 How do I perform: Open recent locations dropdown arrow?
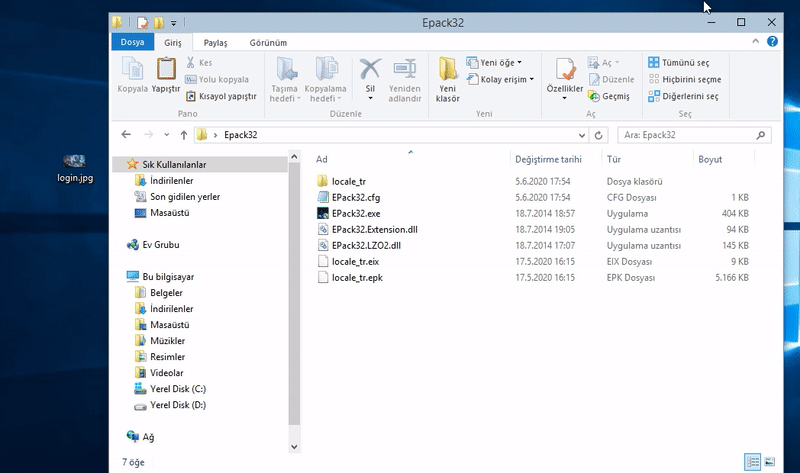166,135
